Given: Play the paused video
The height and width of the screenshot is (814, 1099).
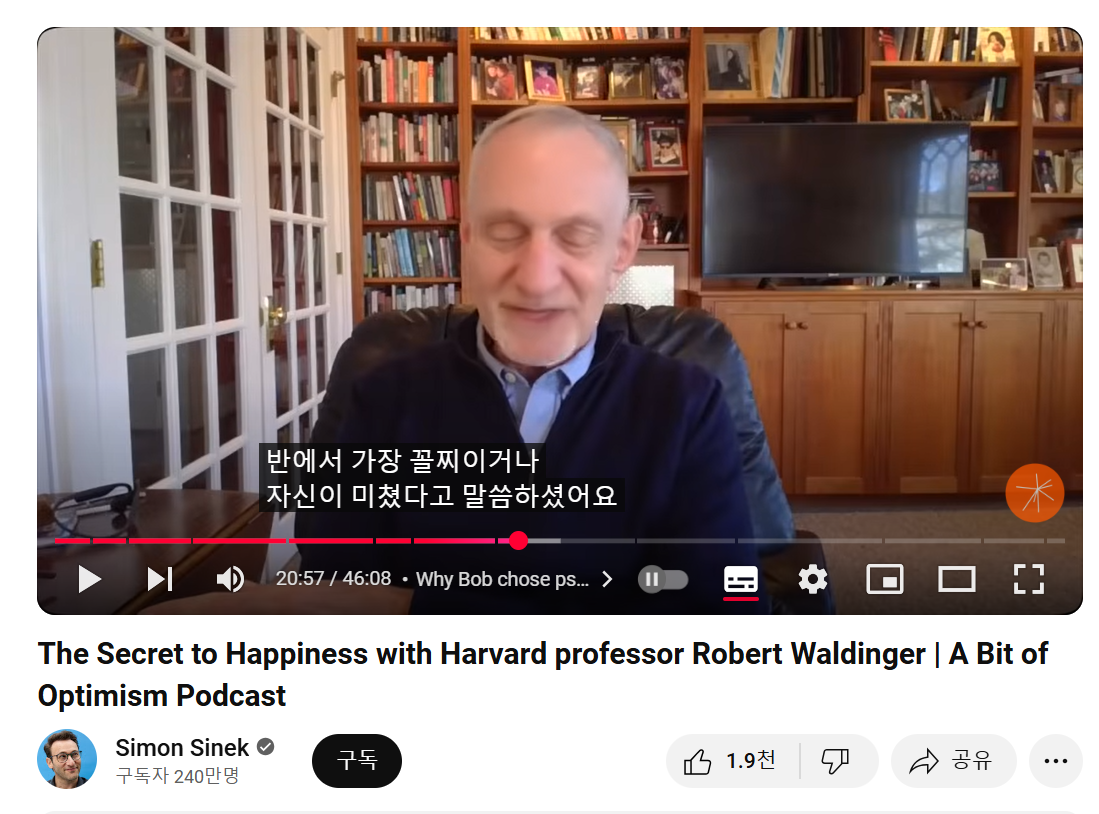Looking at the screenshot, I should pyautogui.click(x=89, y=579).
